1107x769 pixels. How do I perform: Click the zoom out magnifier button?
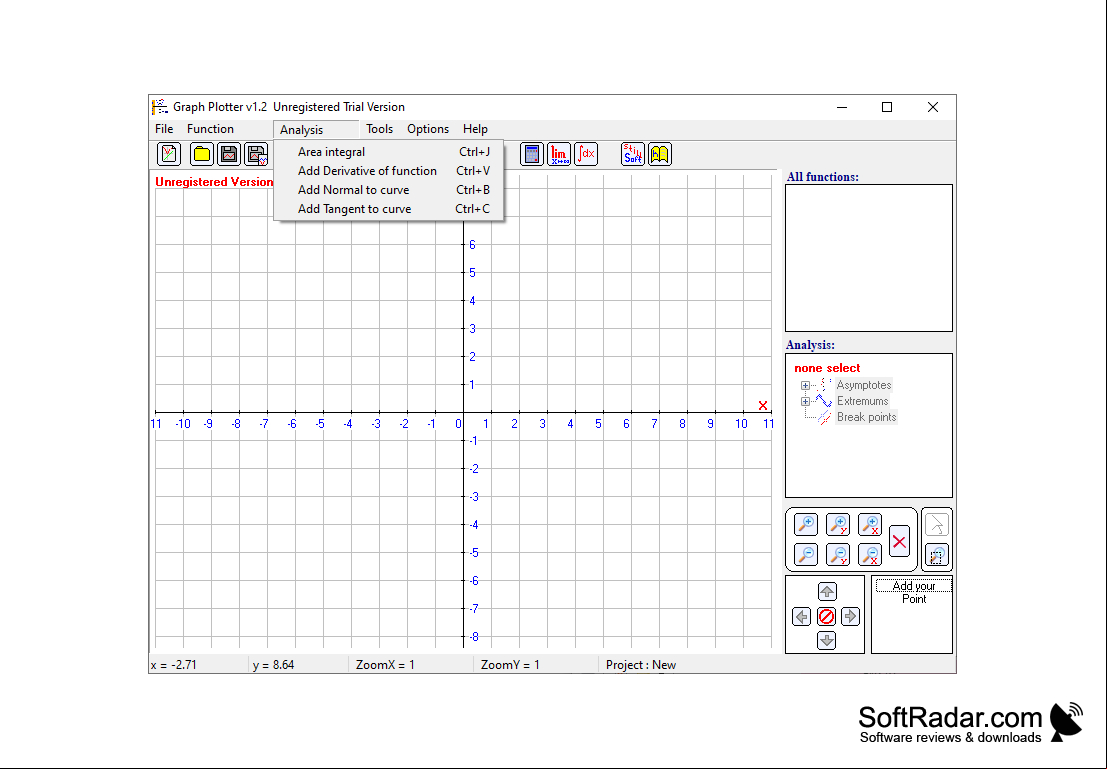[x=806, y=554]
